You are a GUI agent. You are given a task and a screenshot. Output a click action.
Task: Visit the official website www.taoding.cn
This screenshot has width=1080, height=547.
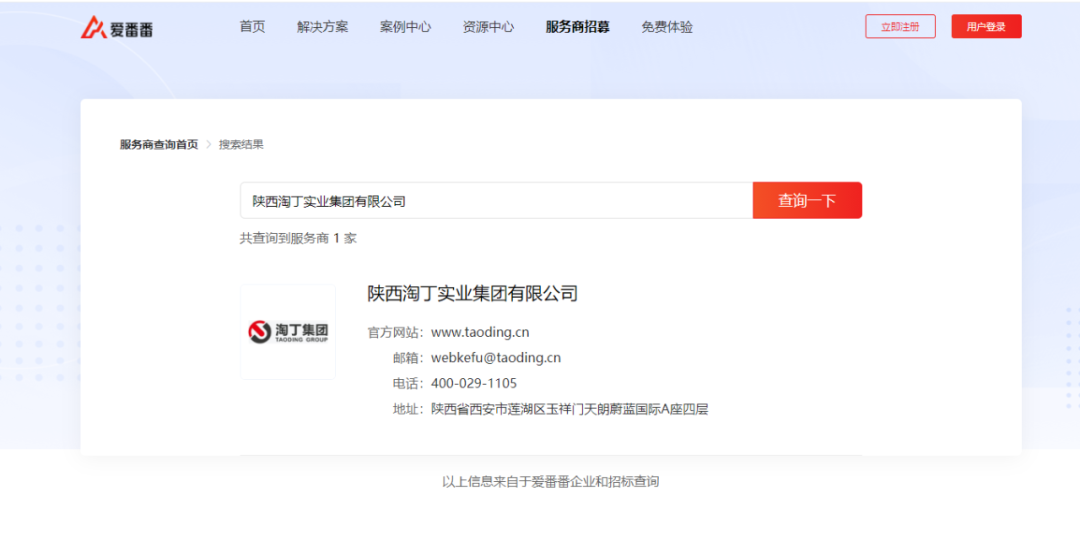coord(480,332)
